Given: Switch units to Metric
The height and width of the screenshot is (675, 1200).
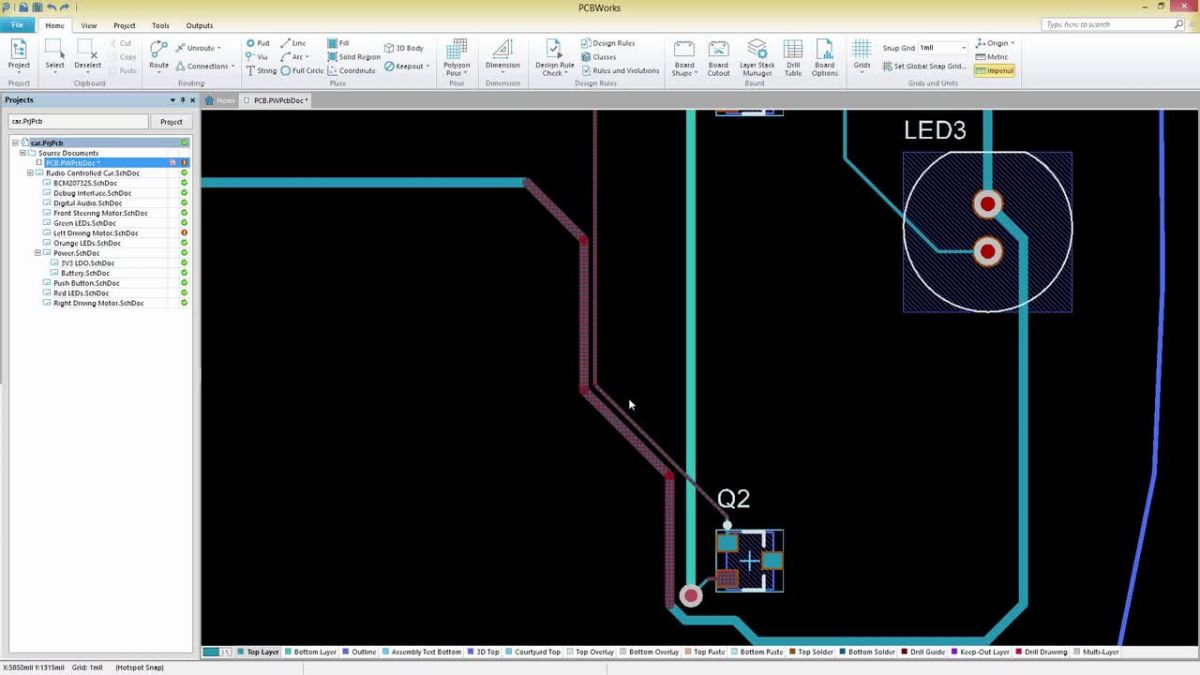Looking at the screenshot, I should pyautogui.click(x=993, y=56).
